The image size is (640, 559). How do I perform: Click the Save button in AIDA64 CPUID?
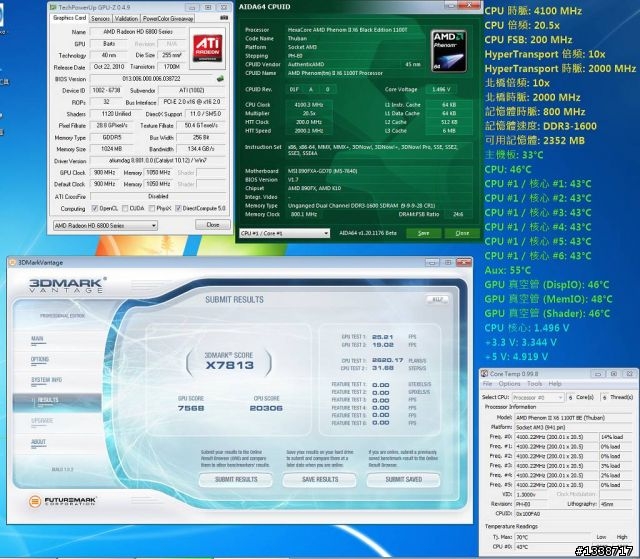pos(424,233)
